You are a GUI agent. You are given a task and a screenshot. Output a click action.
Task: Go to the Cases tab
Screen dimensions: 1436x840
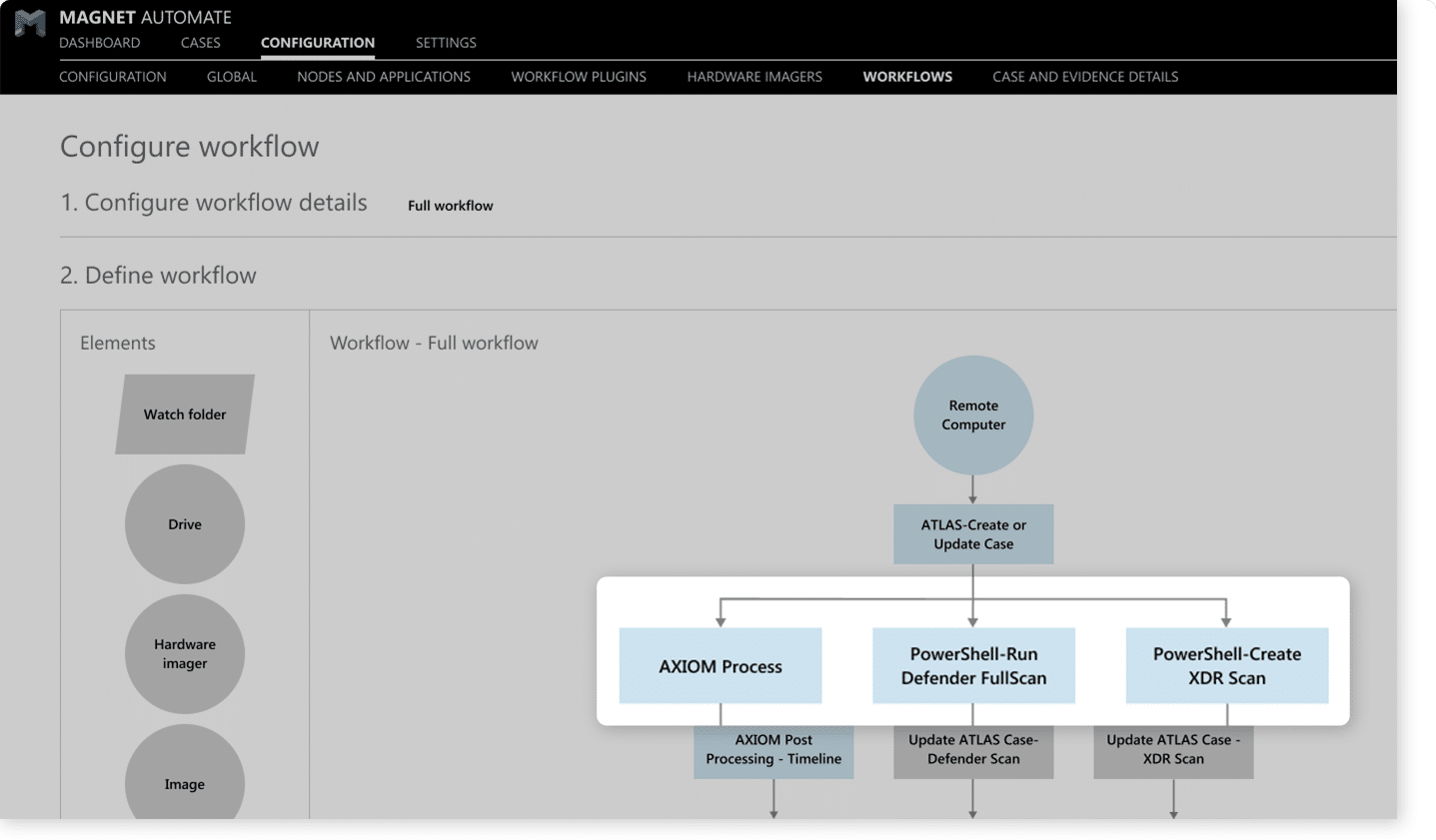(200, 43)
